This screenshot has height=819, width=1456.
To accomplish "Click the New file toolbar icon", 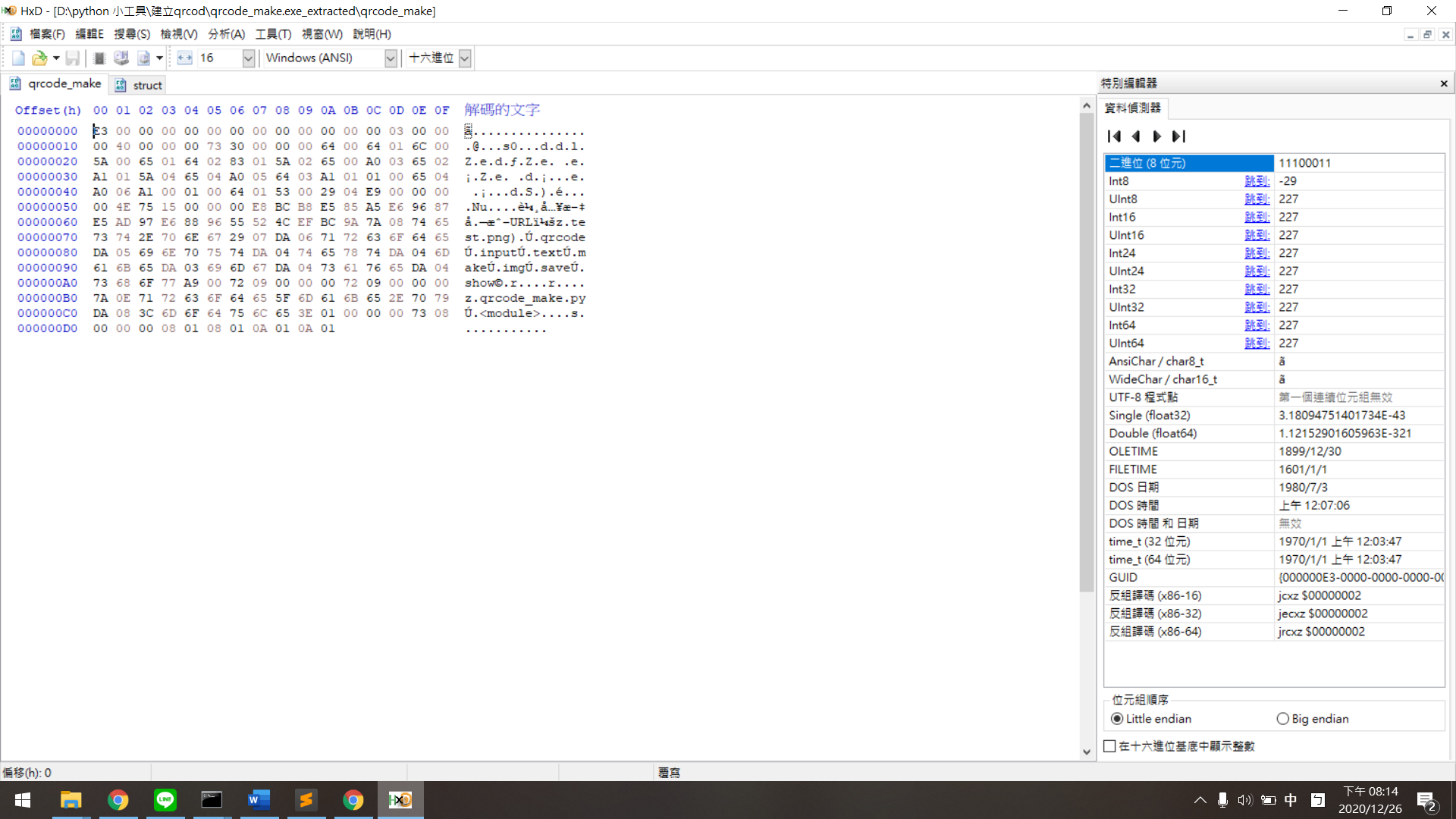I will click(x=18, y=58).
